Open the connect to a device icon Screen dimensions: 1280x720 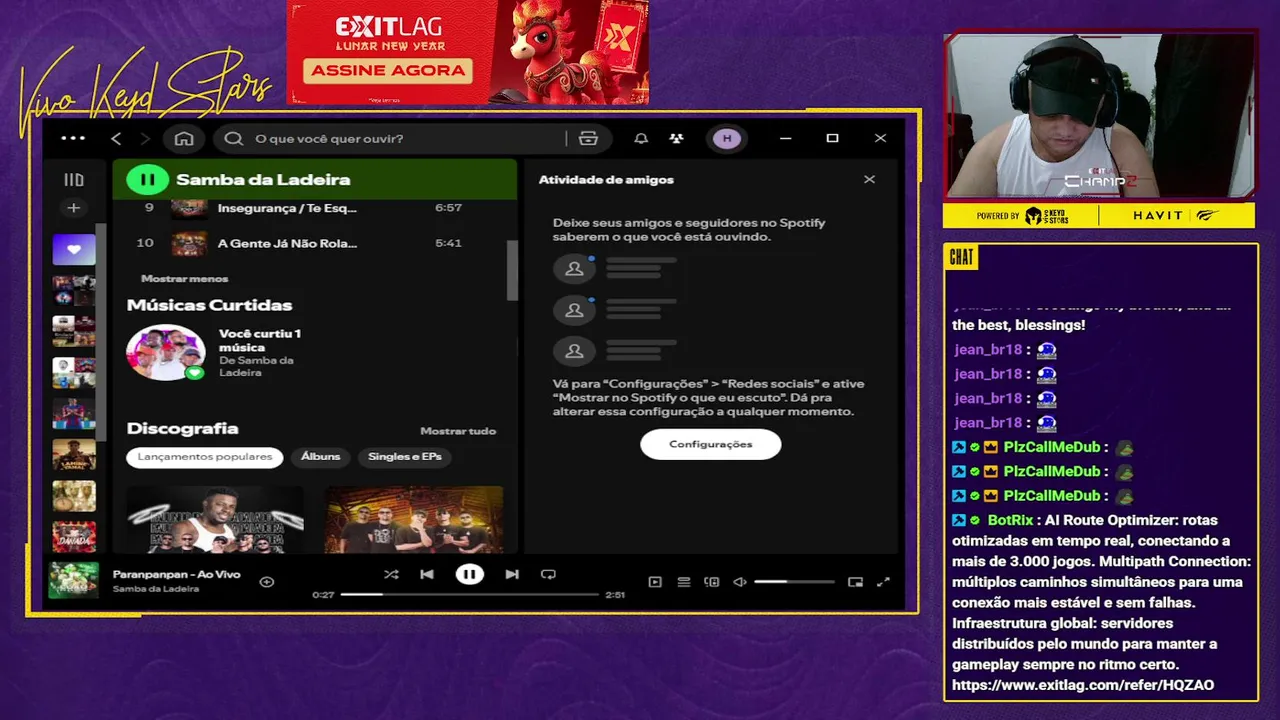click(x=712, y=581)
